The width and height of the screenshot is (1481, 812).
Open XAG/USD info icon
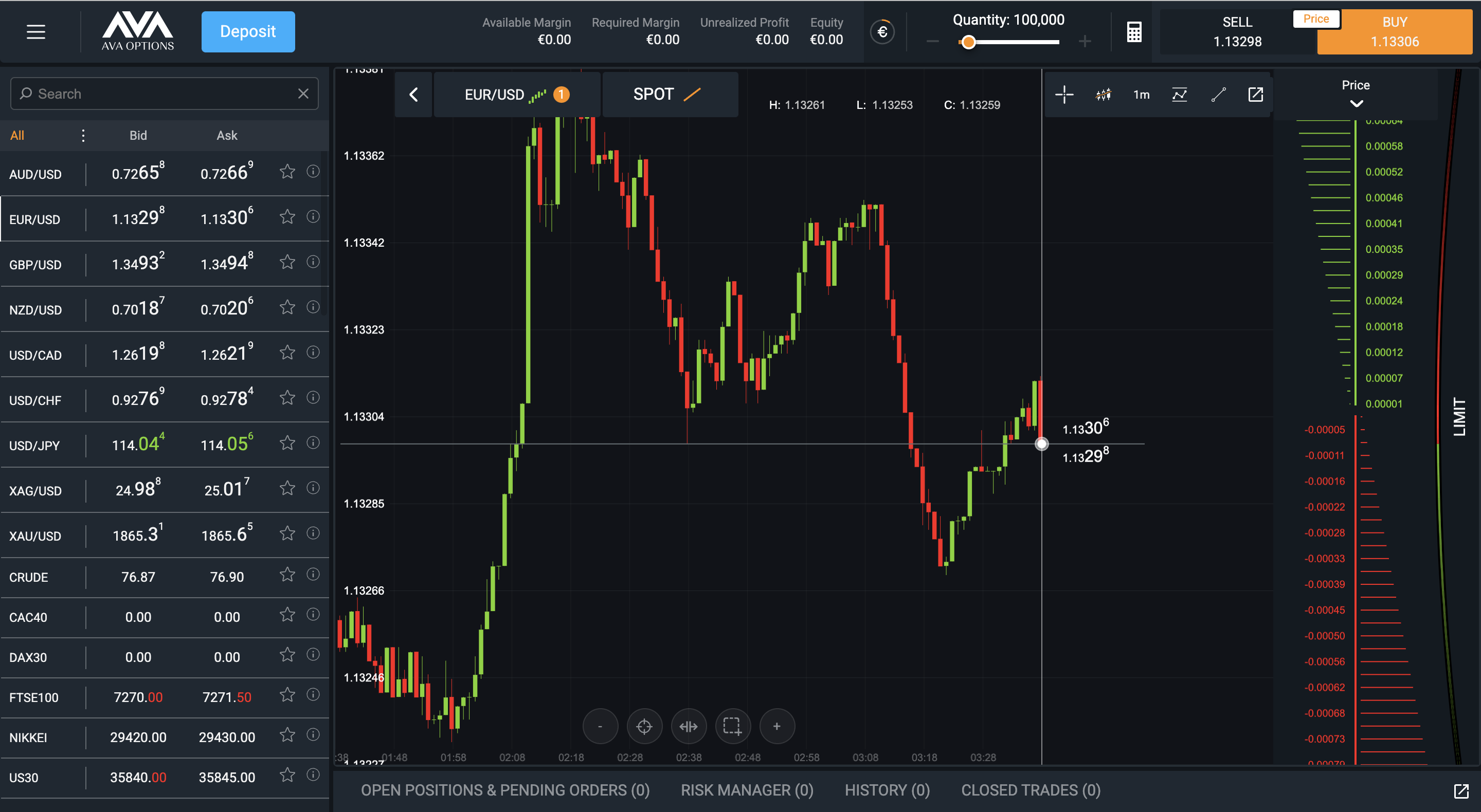click(x=313, y=488)
